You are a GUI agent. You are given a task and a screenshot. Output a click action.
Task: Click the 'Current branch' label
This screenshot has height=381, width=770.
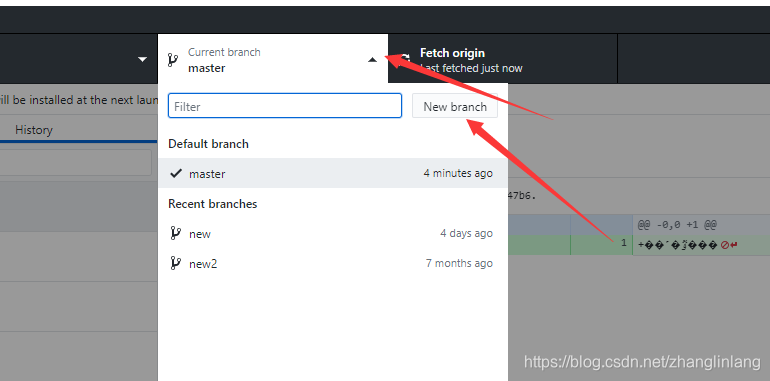click(224, 52)
